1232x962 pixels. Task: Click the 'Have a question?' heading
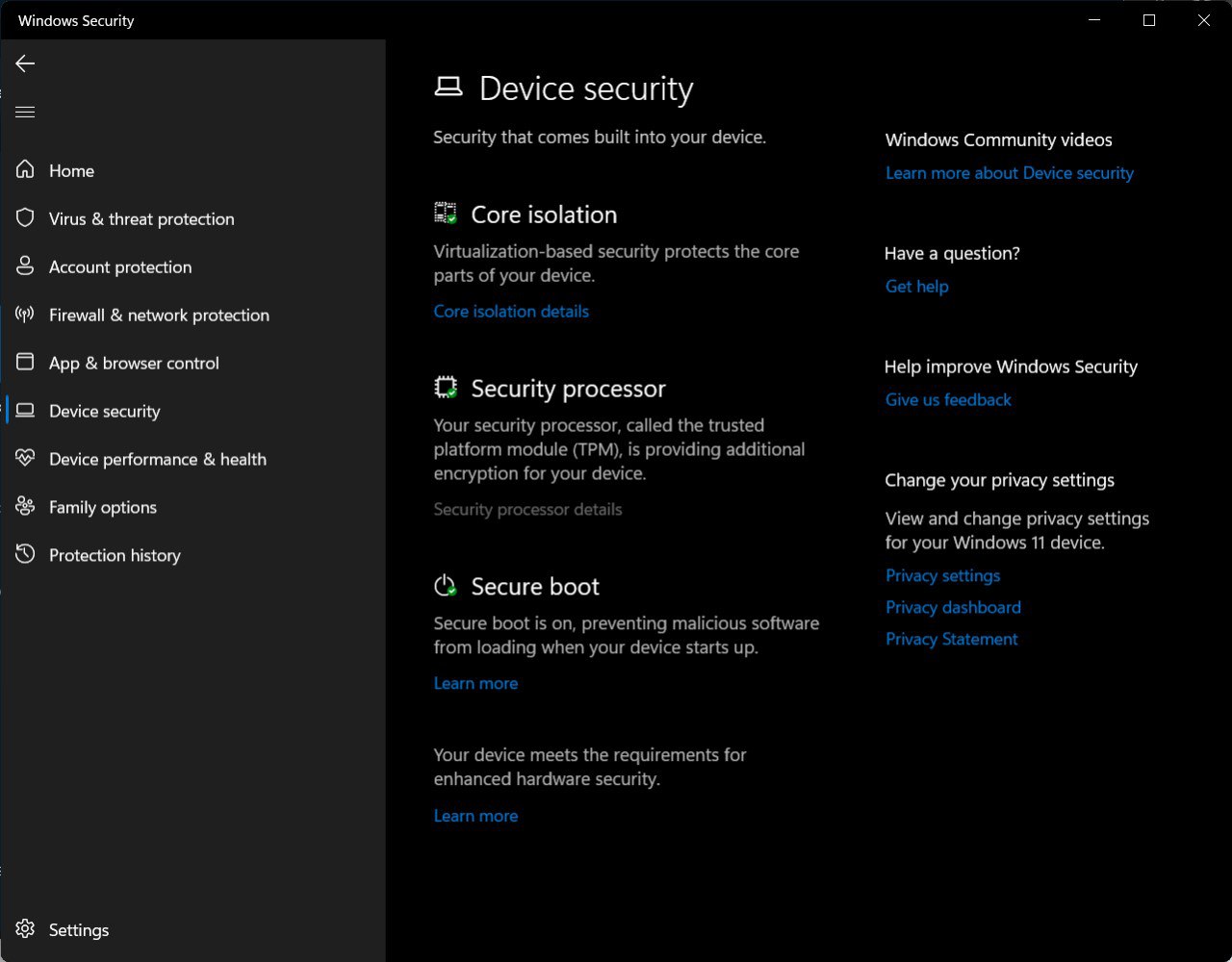[952, 253]
